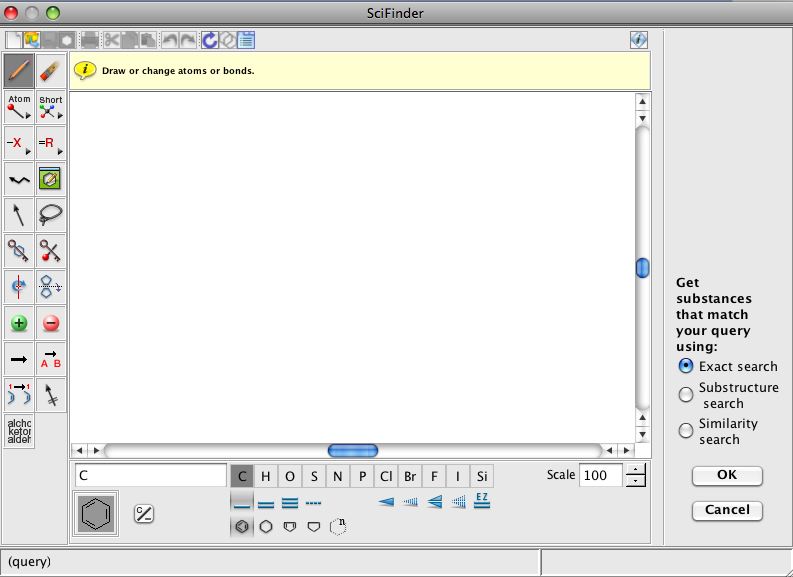Viewport: 793px width, 577px height.
Task: Select the lock ring fusion tool
Action: coord(19,251)
